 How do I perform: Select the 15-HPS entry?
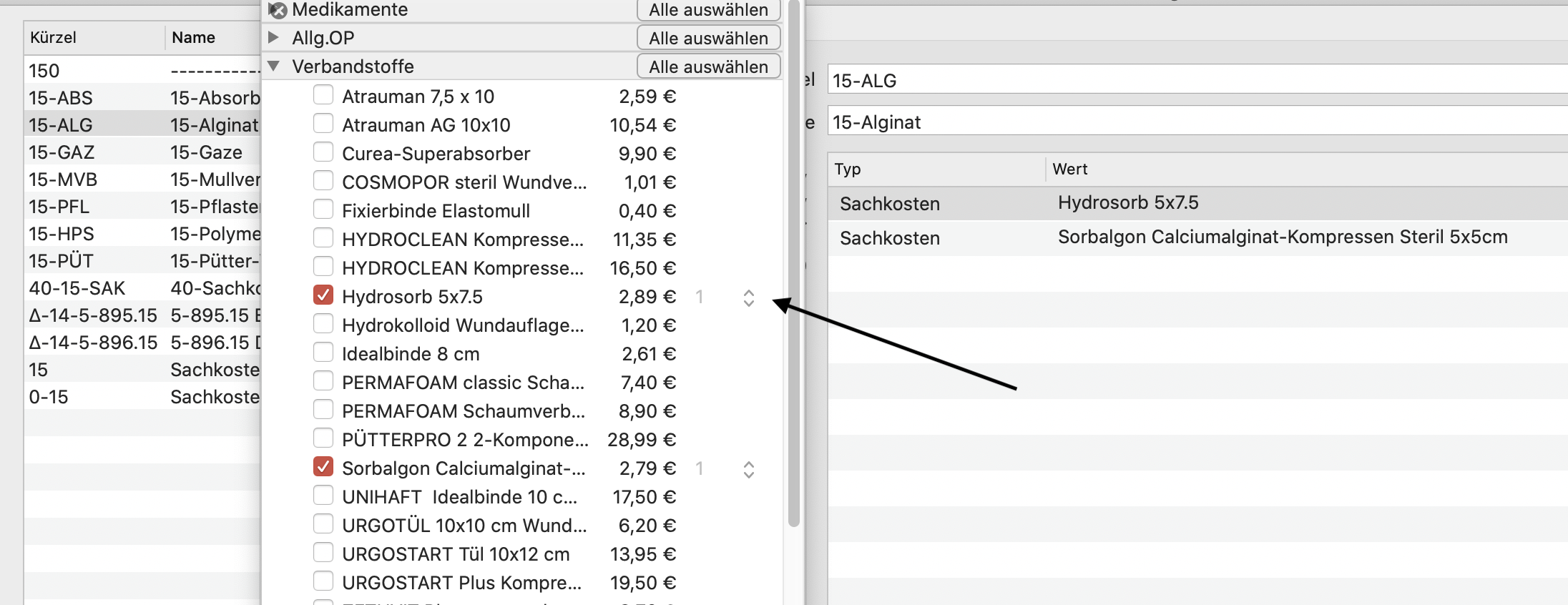click(142, 234)
